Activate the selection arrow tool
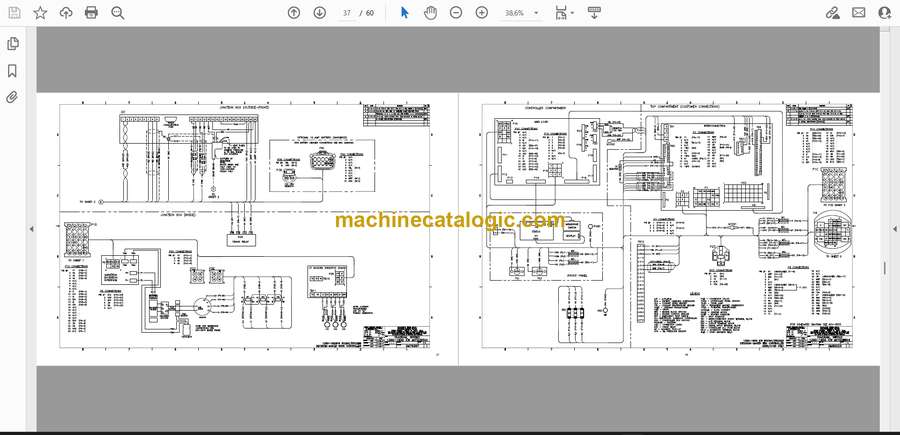 pyautogui.click(x=405, y=13)
